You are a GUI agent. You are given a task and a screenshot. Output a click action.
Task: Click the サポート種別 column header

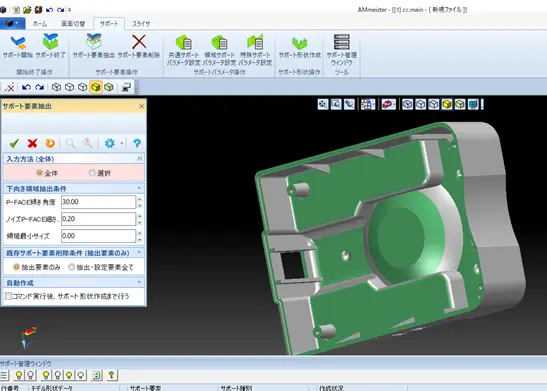coord(237,388)
